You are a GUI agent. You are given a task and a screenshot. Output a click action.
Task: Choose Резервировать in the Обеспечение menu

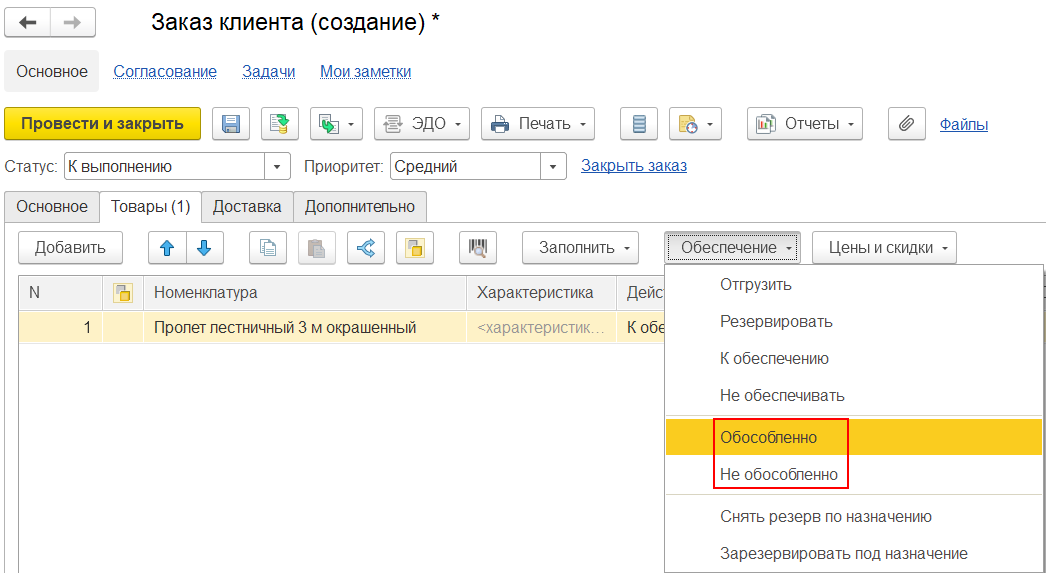point(776,322)
